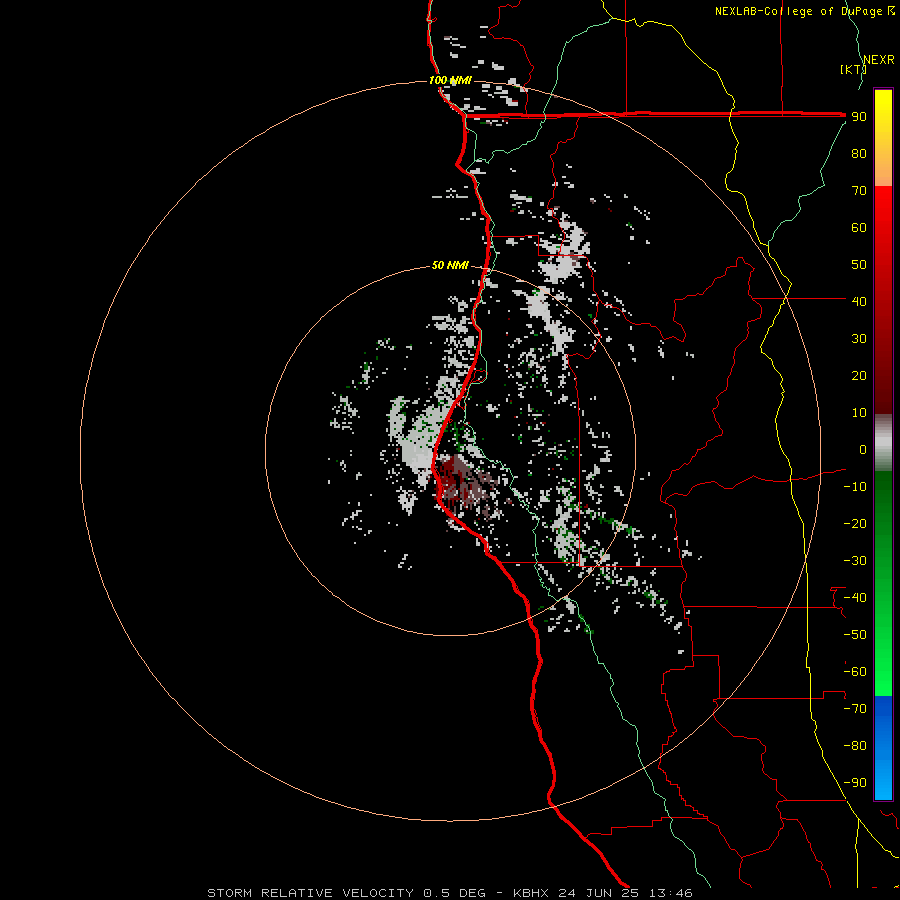The width and height of the screenshot is (900, 900).
Task: Click the 20 value on the velocity scale
Action: coord(859,375)
